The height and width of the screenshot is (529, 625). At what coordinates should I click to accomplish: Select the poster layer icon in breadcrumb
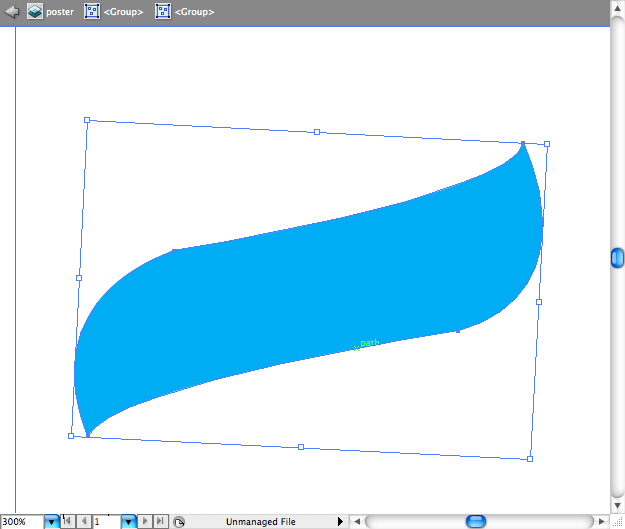click(x=35, y=12)
